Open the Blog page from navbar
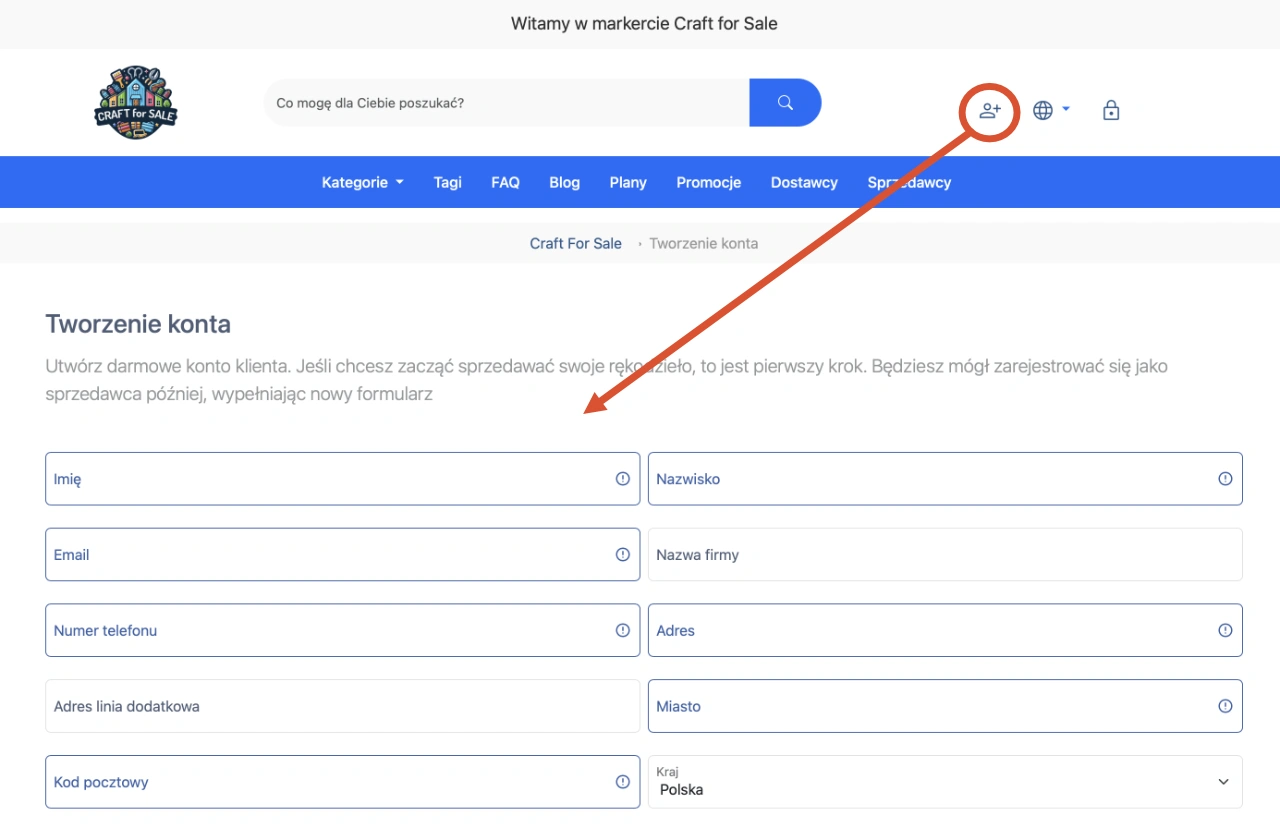This screenshot has height=828, width=1280. click(564, 182)
